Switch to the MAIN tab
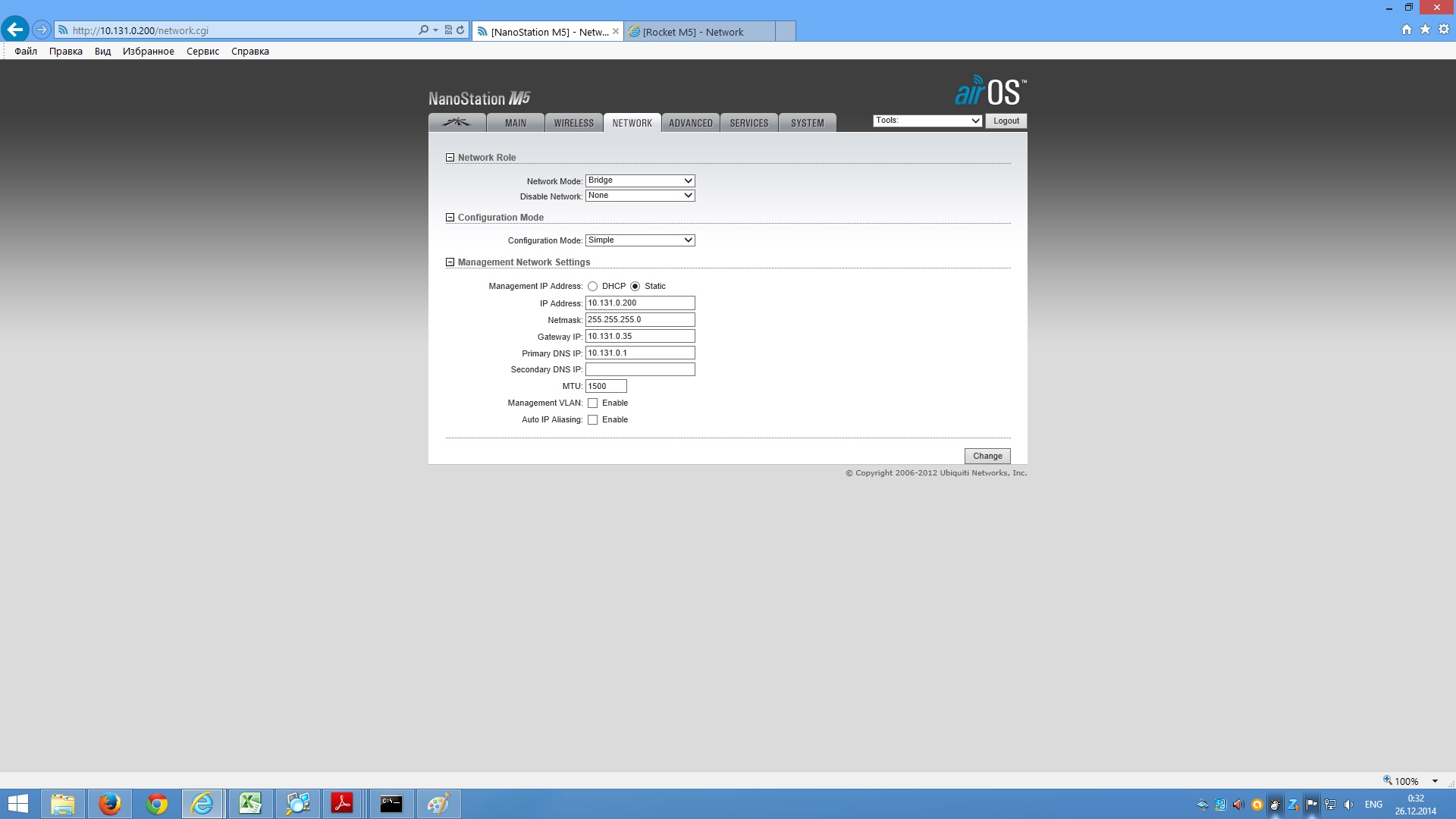The width and height of the screenshot is (1456, 819). pos(516,123)
